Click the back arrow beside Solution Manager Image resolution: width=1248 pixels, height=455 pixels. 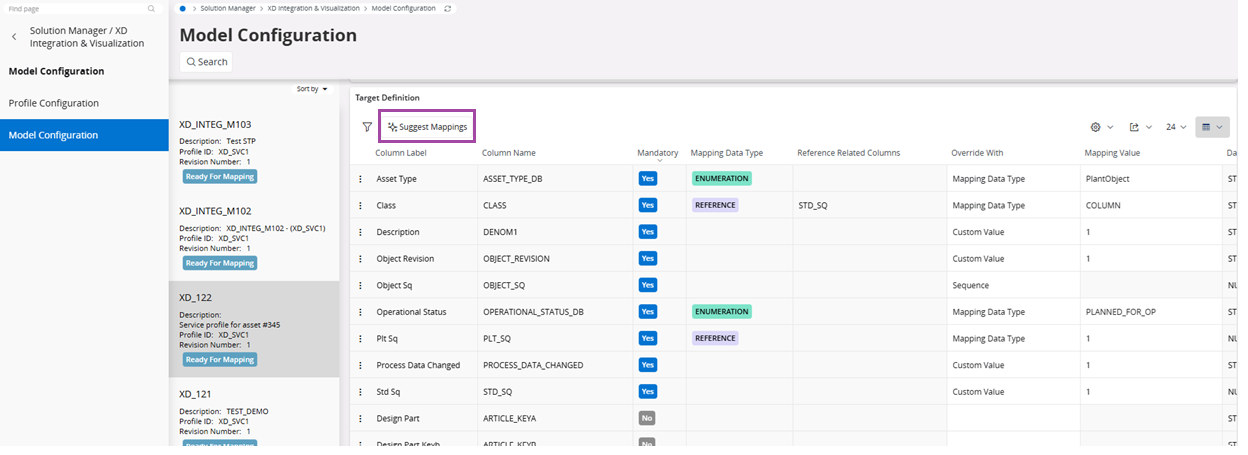point(14,37)
